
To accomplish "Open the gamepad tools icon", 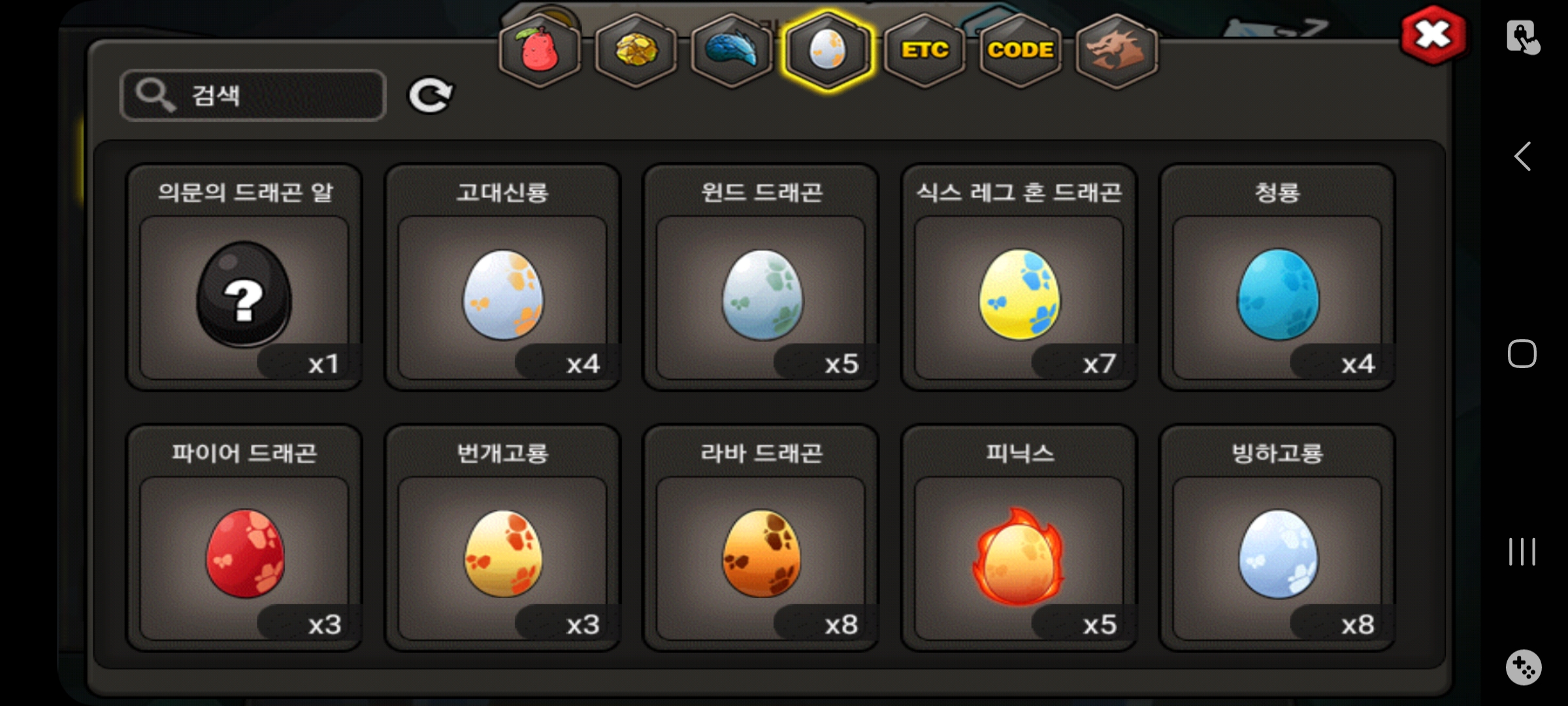I will point(1524,667).
